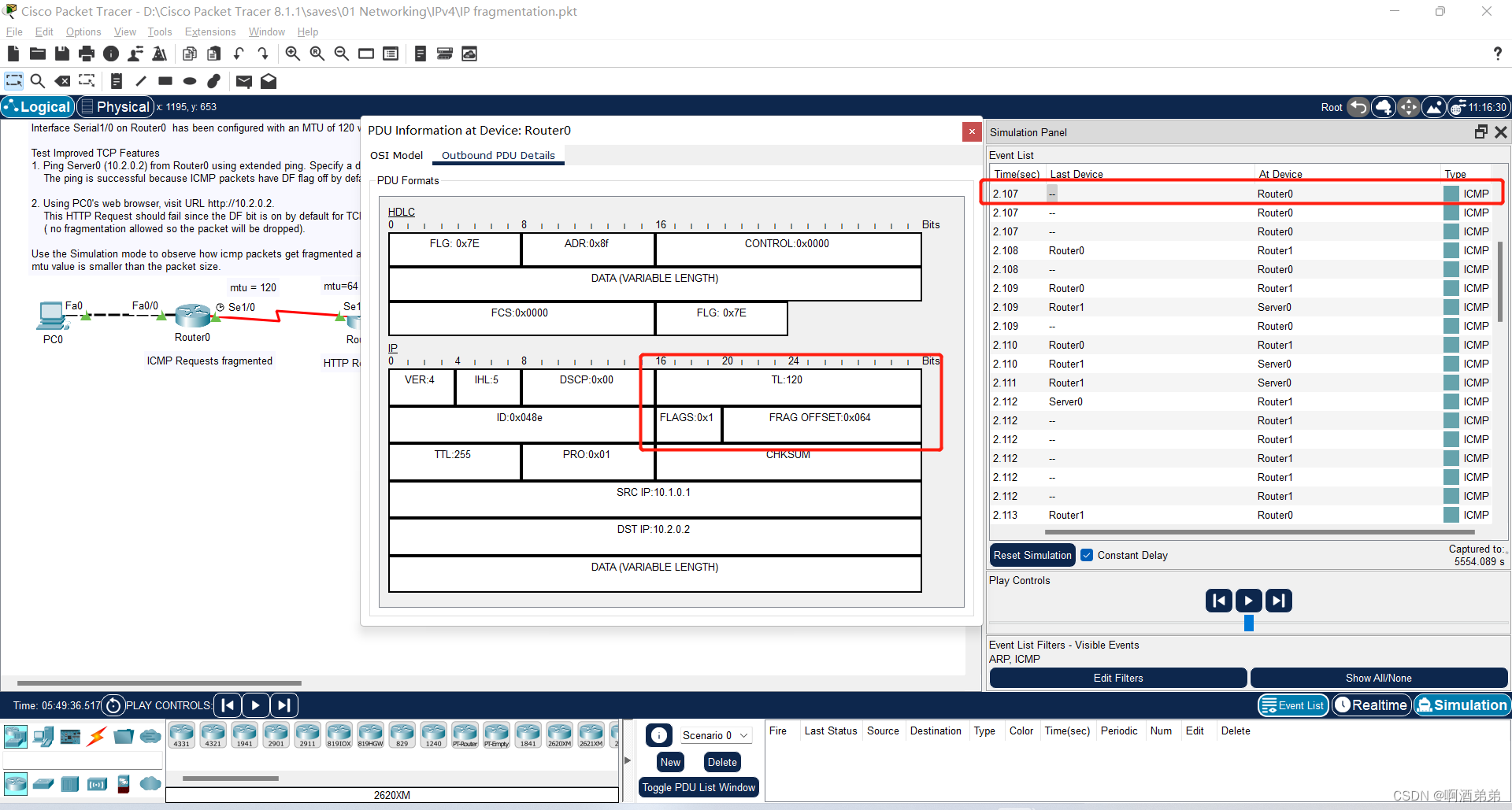Zoom out with magnifier minus icon

pyautogui.click(x=341, y=54)
